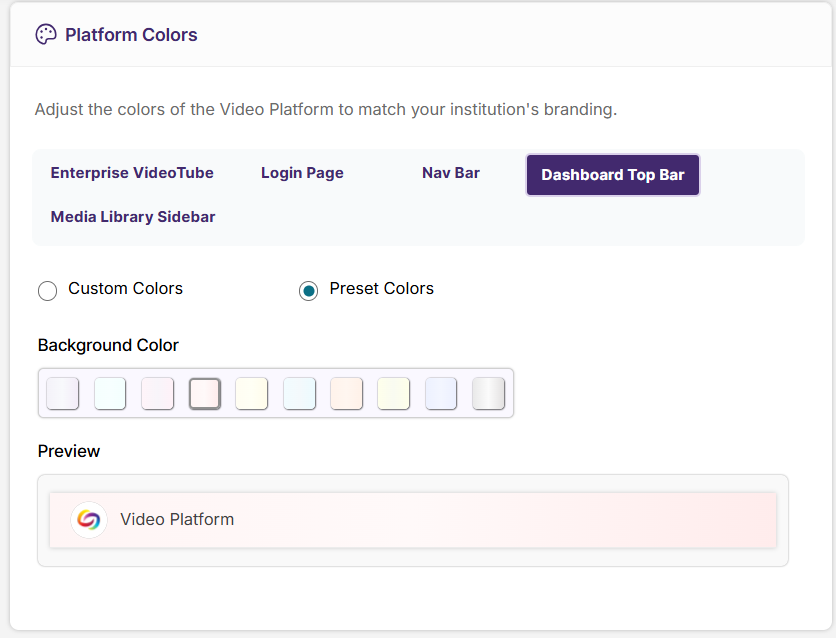Select the Preset Colors radio button
Image resolution: width=836 pixels, height=638 pixels.
click(x=308, y=290)
